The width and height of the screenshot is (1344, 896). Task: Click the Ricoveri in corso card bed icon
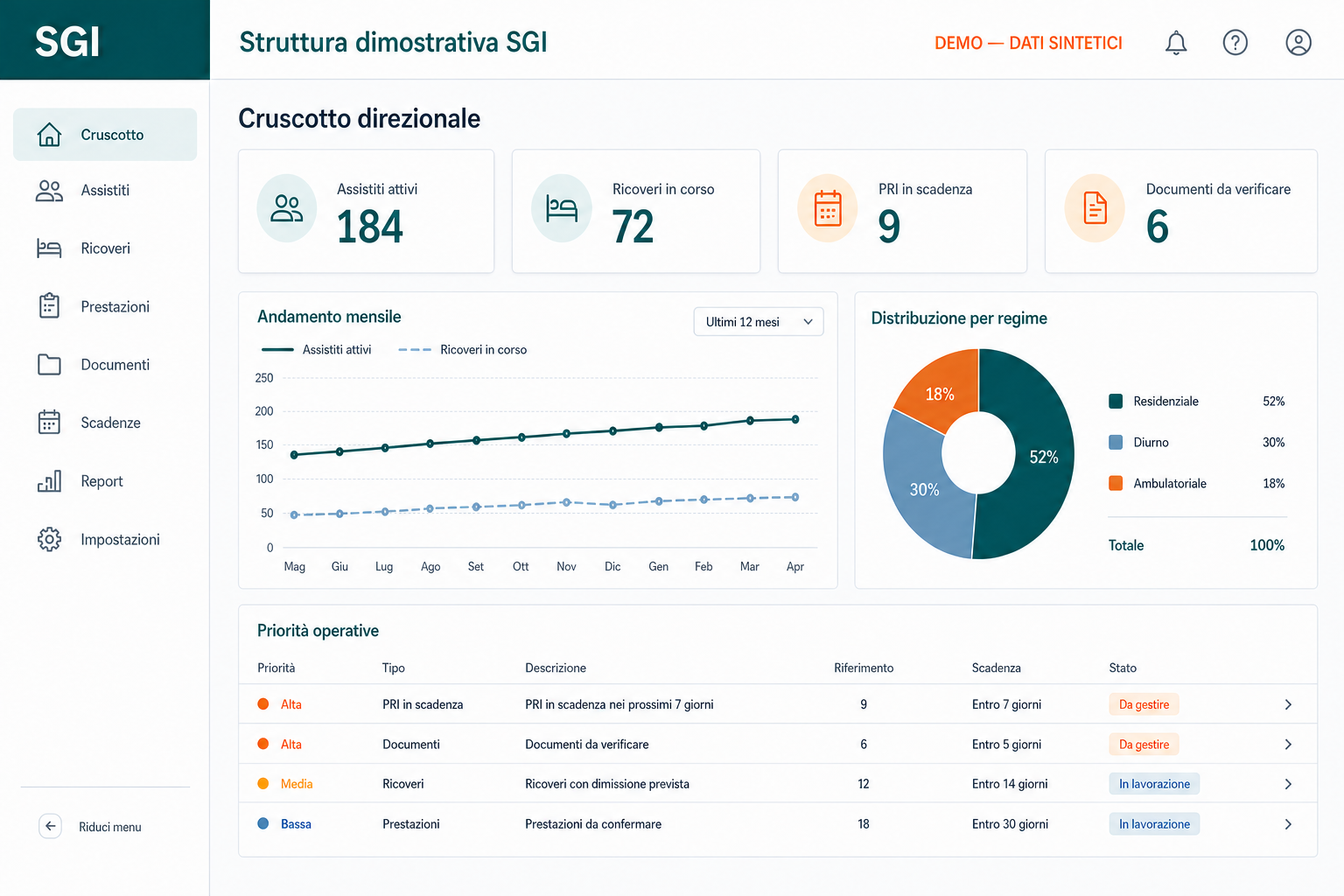[562, 208]
